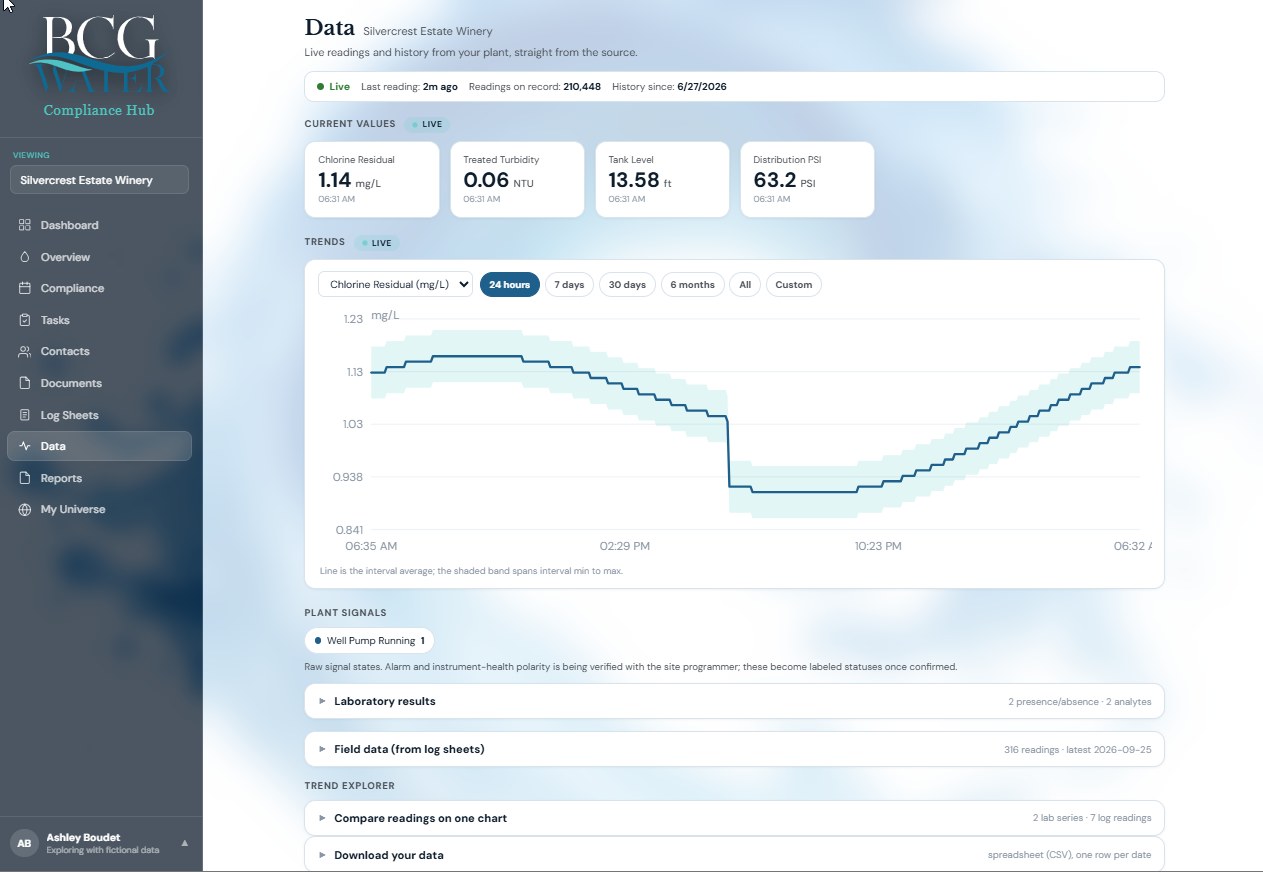The width and height of the screenshot is (1263, 872).
Task: Click the Well Pump Running signal chip
Action: [370, 640]
